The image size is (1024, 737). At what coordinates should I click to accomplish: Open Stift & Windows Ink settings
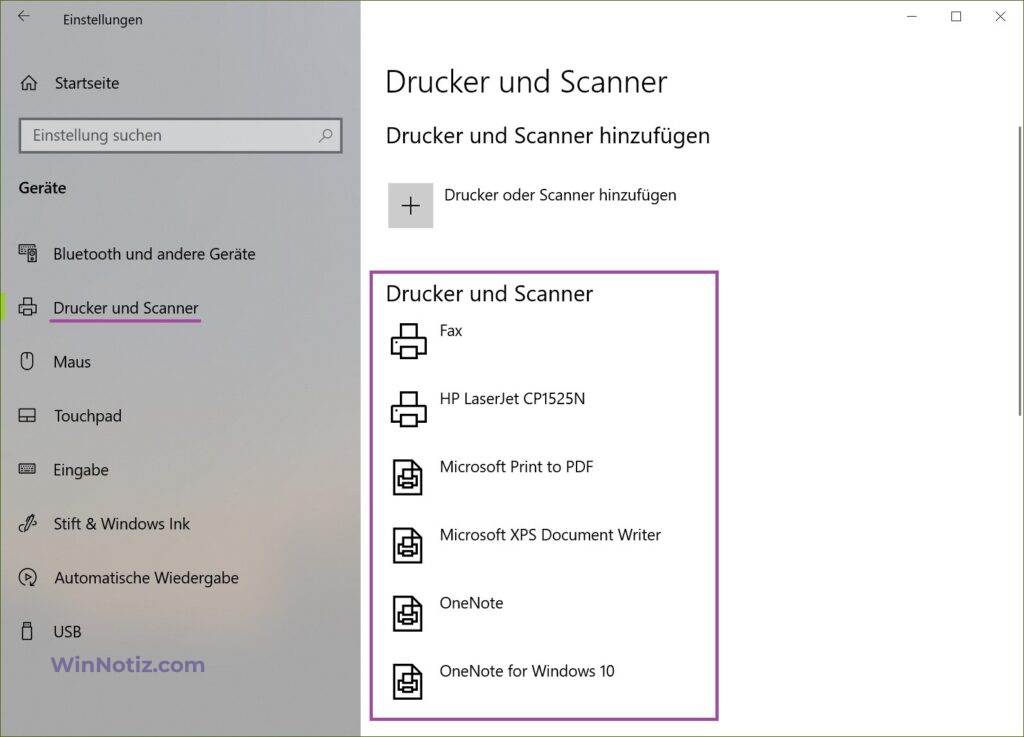(121, 524)
